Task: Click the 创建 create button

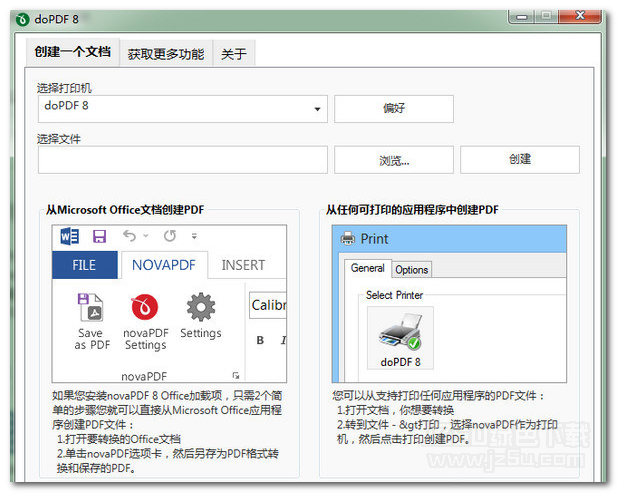Action: (520, 159)
